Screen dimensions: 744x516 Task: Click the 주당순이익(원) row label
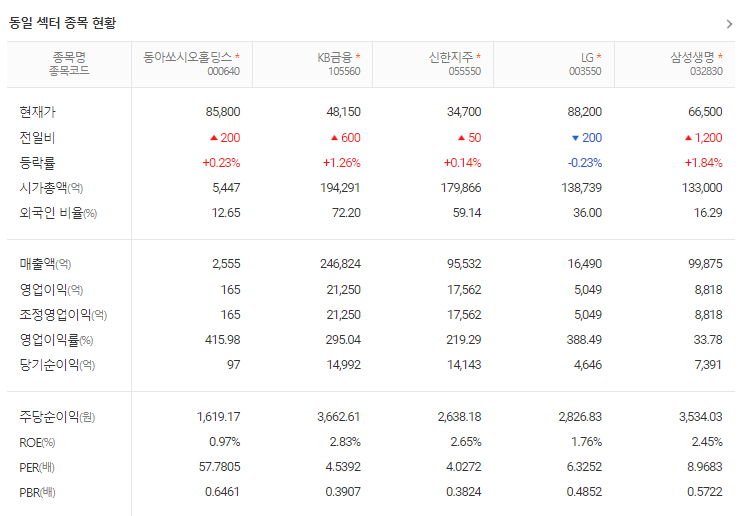point(57,417)
